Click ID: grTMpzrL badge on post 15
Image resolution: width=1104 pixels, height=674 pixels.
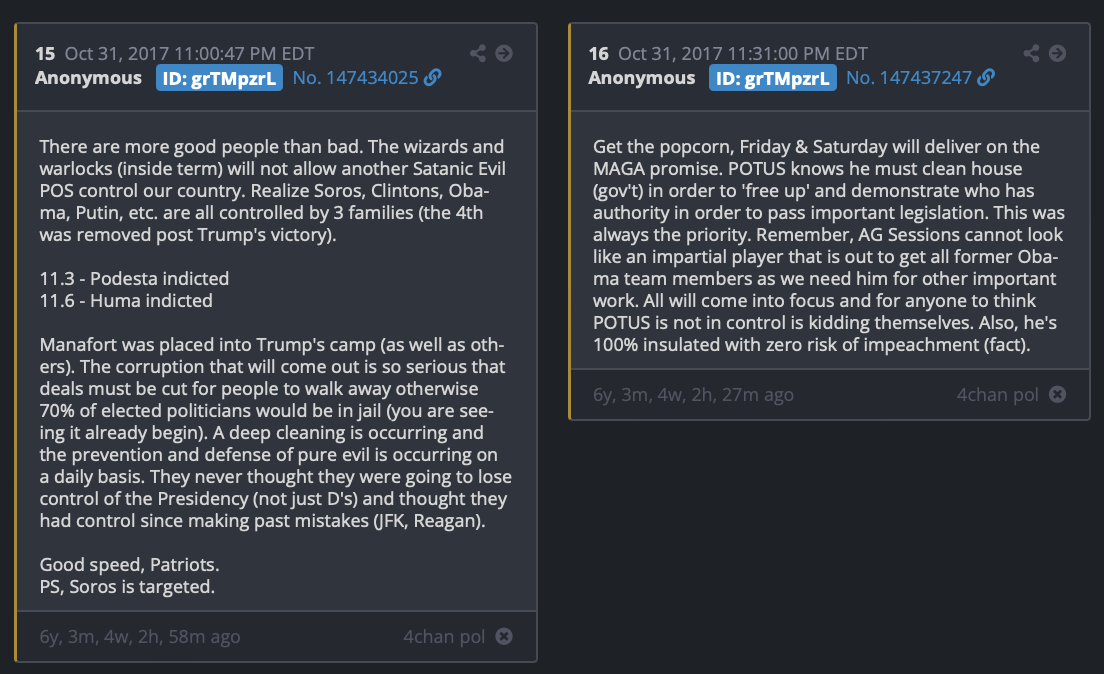click(220, 78)
